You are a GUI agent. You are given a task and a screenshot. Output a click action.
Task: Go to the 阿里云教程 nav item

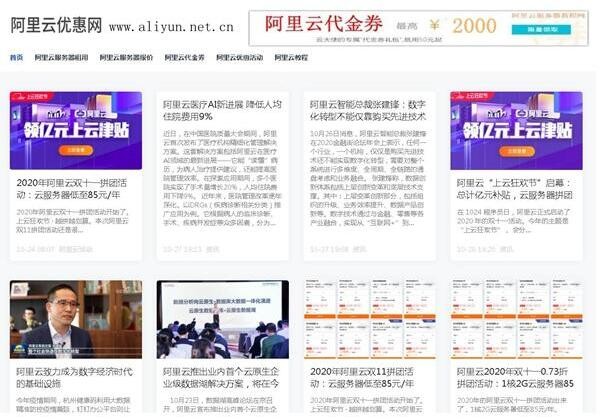pyautogui.click(x=291, y=57)
